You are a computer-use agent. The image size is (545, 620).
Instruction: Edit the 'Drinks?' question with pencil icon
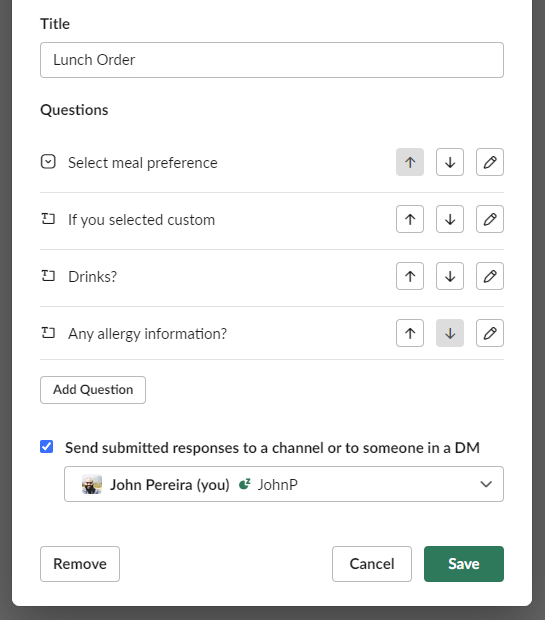pos(490,276)
